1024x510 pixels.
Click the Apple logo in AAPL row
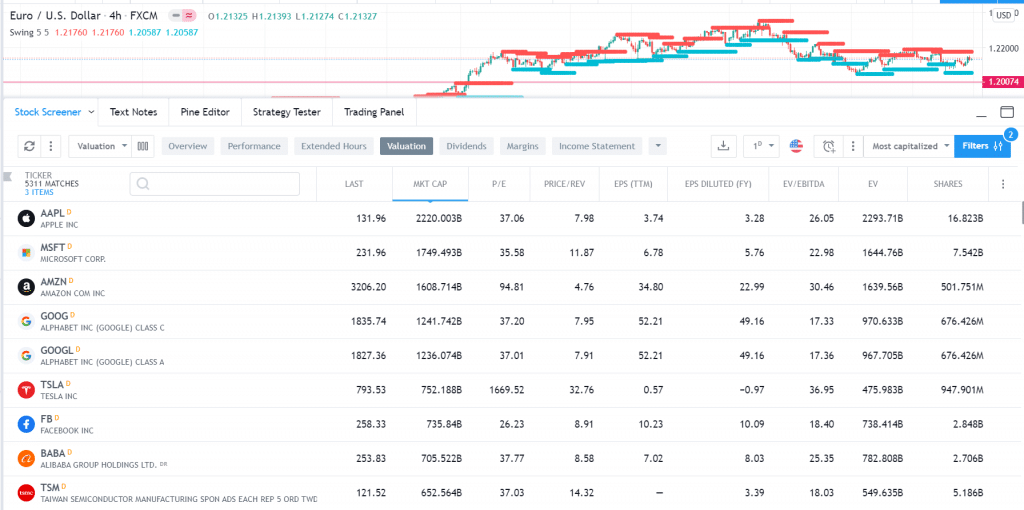tap(25, 219)
